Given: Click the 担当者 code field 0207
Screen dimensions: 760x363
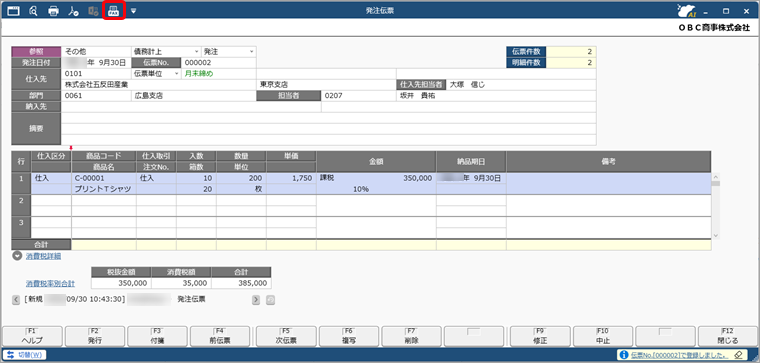Looking at the screenshot, I should [359, 96].
